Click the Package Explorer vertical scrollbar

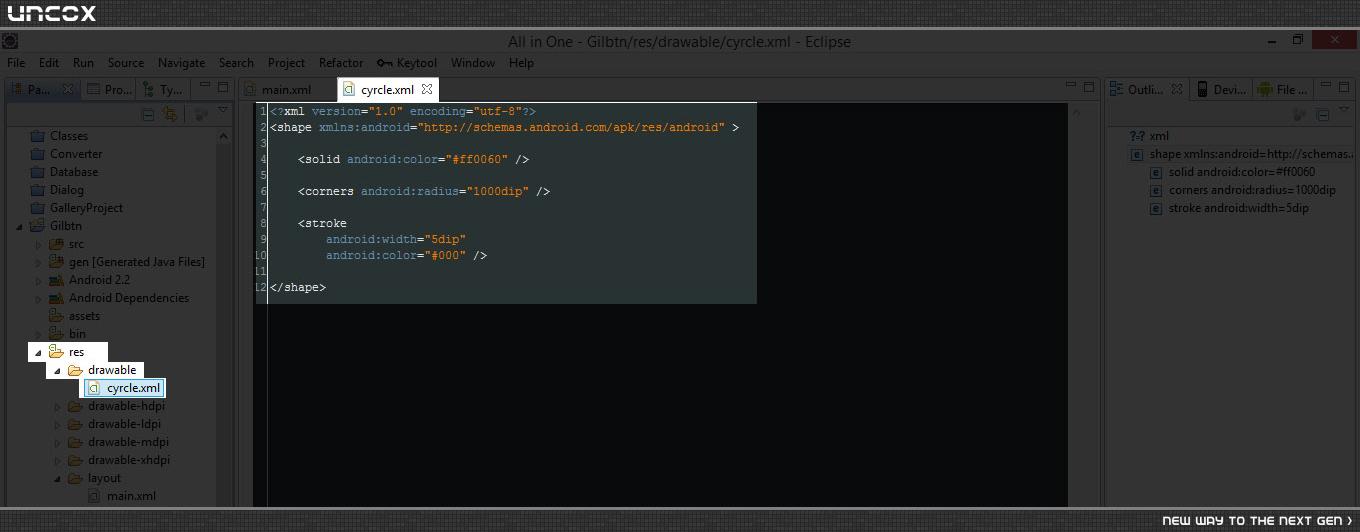tap(225, 316)
